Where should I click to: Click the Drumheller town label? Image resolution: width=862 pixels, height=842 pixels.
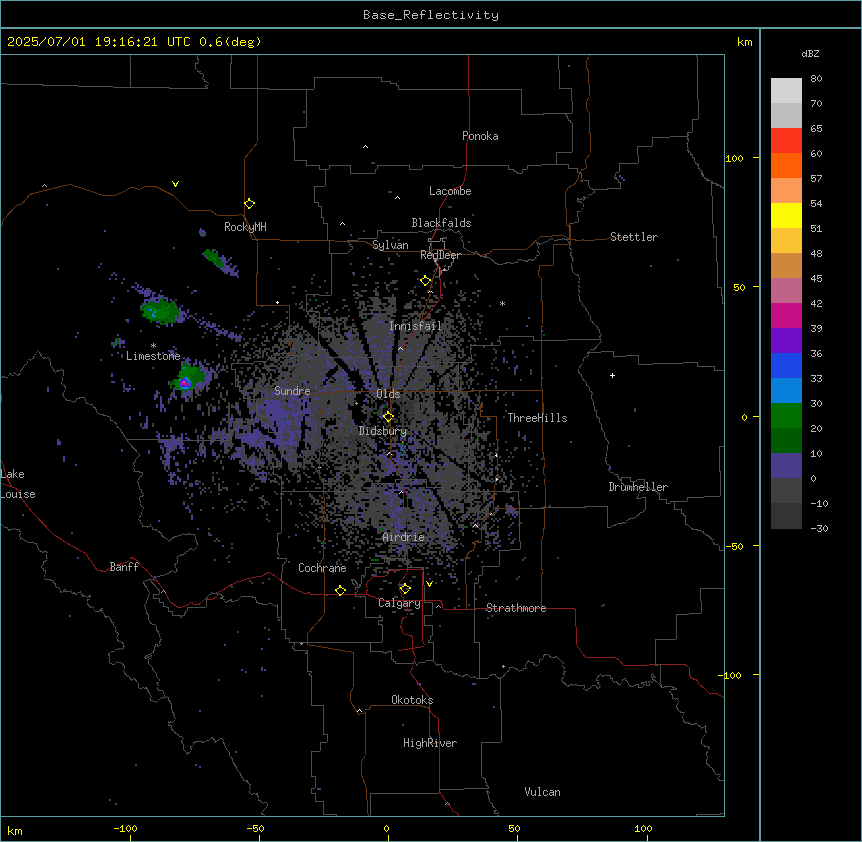point(638,487)
